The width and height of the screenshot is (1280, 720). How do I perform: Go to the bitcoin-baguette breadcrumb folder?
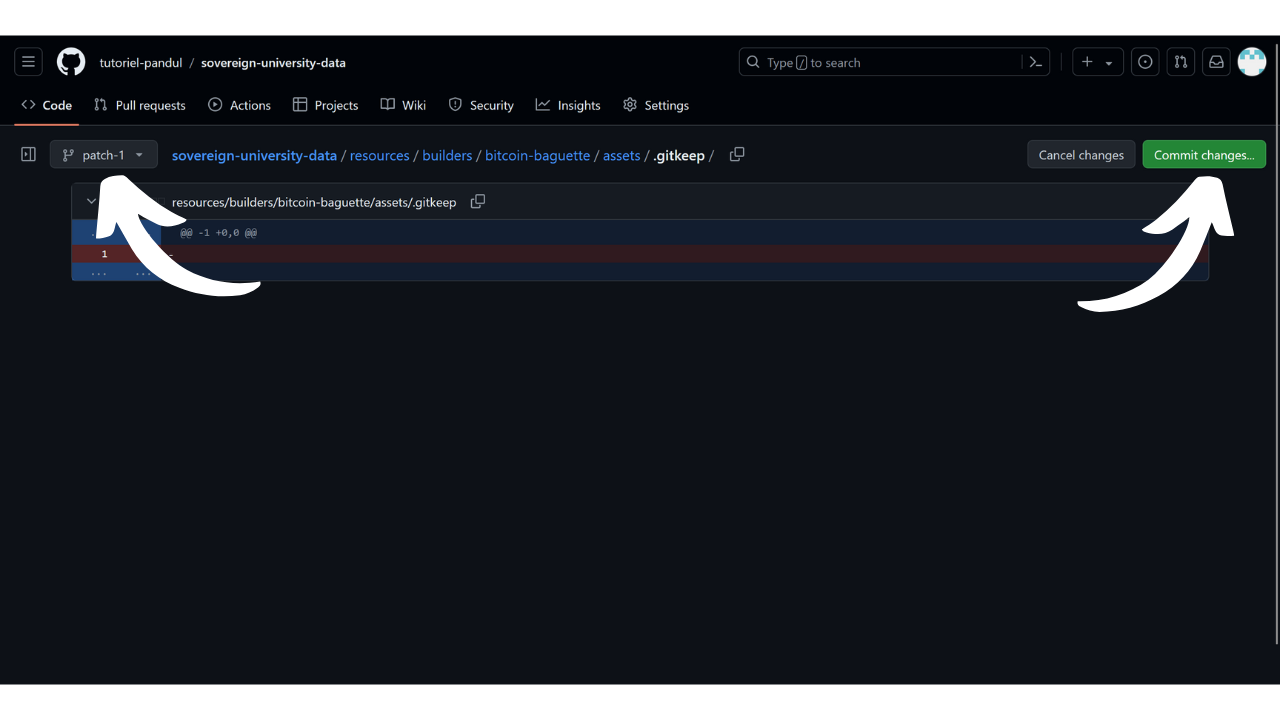point(537,155)
